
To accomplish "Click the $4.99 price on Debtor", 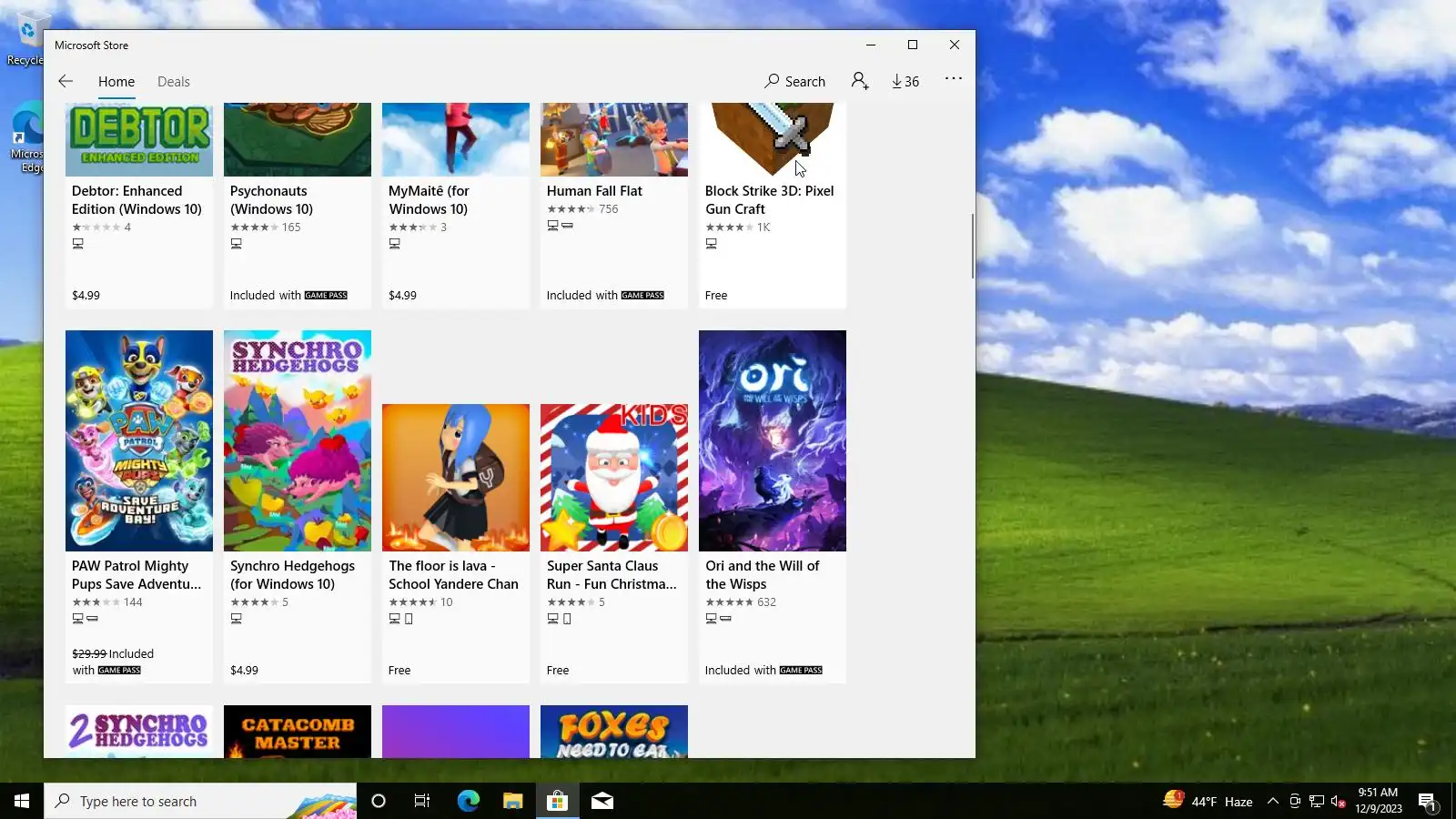I will click(x=86, y=296).
